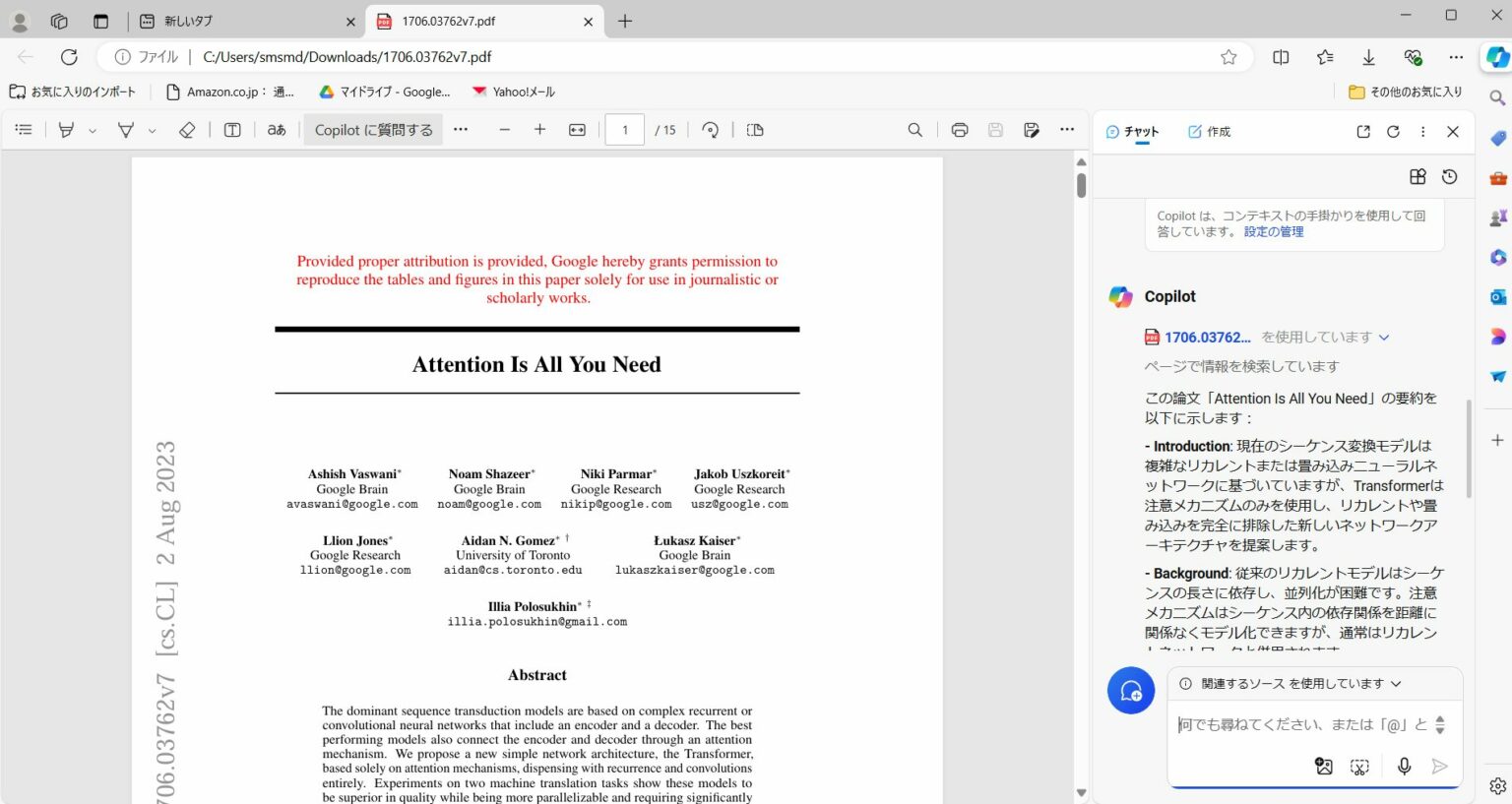Rotate the PDF page

[710, 130]
